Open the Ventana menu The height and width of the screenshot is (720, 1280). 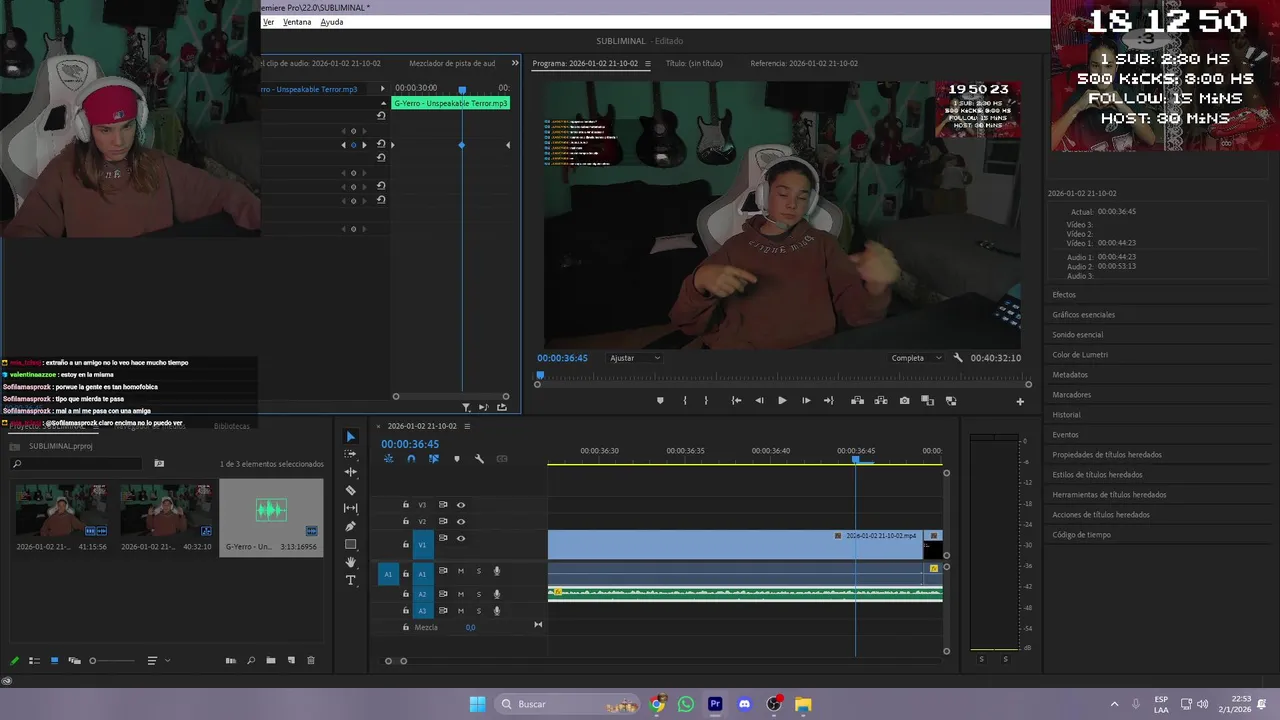point(297,22)
